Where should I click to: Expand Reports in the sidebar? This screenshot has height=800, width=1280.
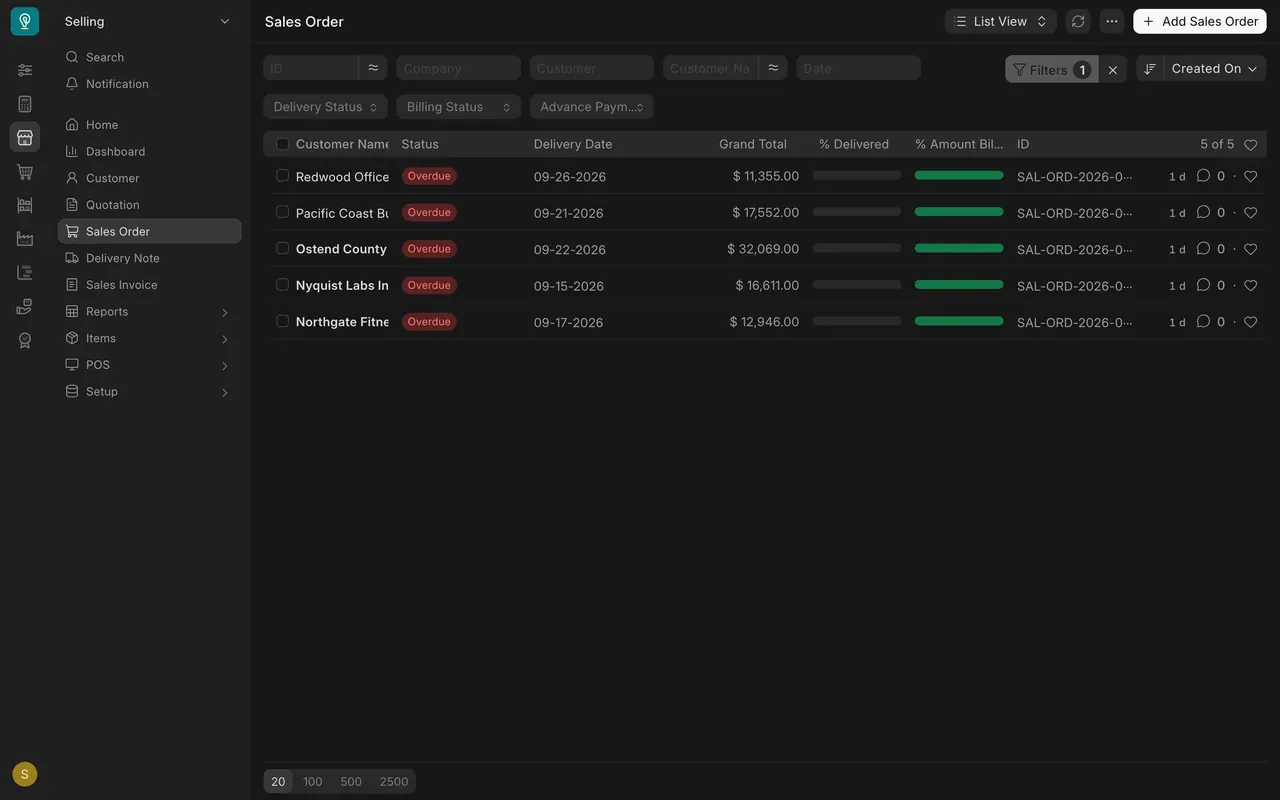(149, 312)
